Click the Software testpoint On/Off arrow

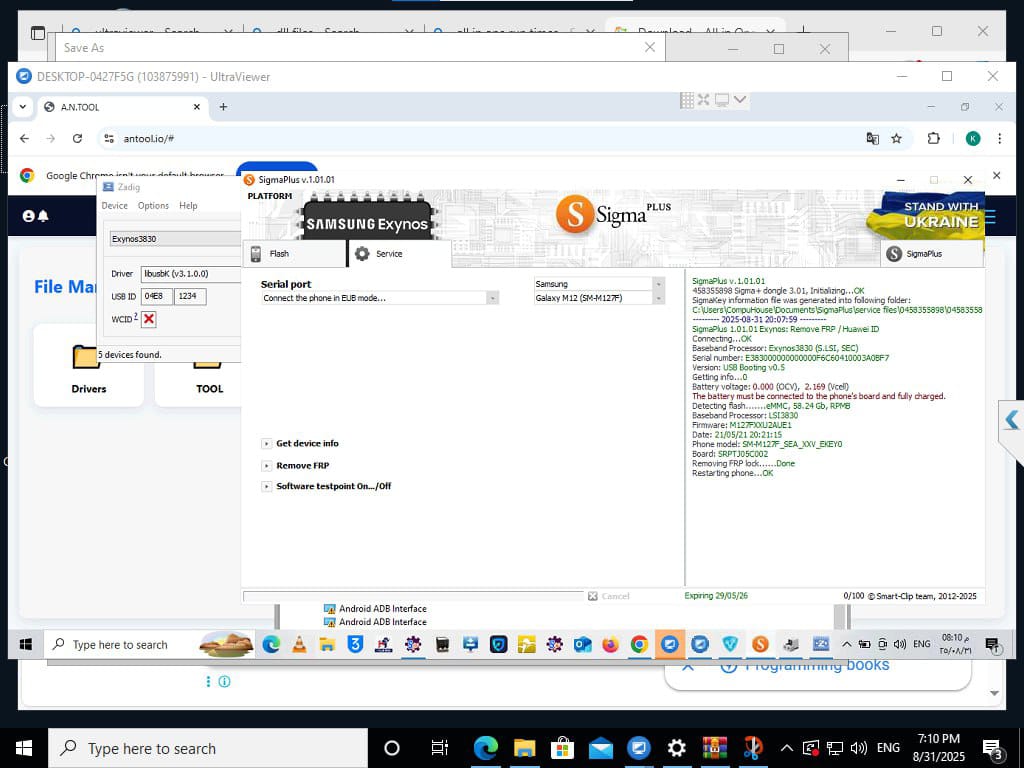tap(266, 487)
